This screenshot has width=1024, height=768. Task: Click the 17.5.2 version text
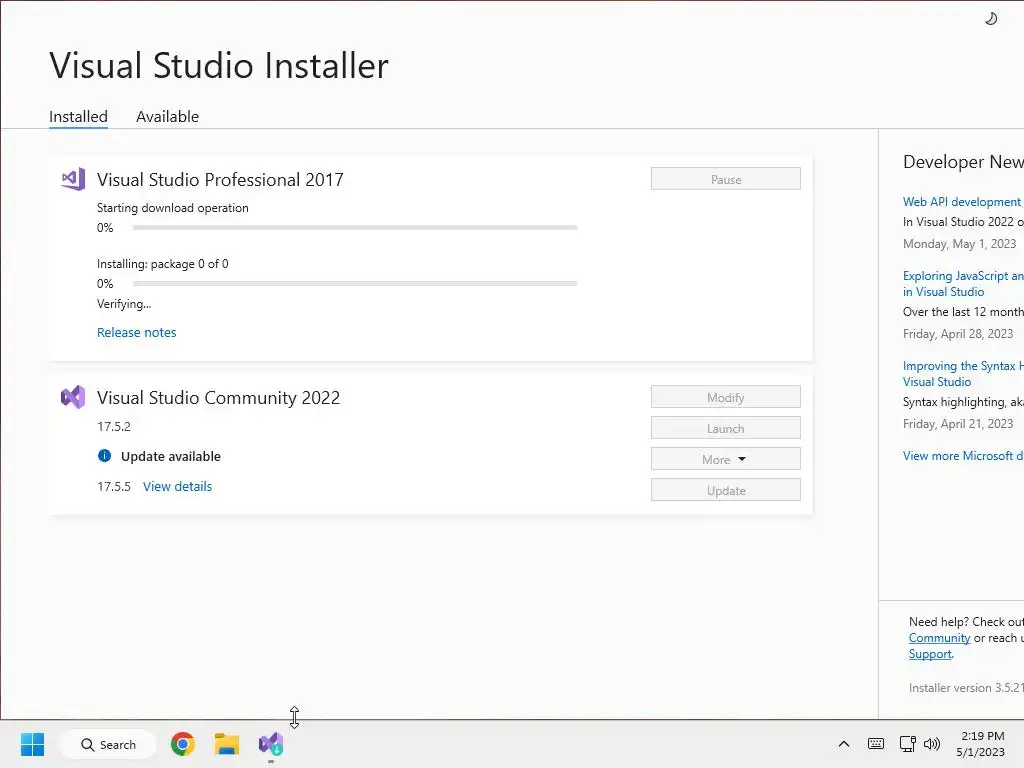coord(114,426)
